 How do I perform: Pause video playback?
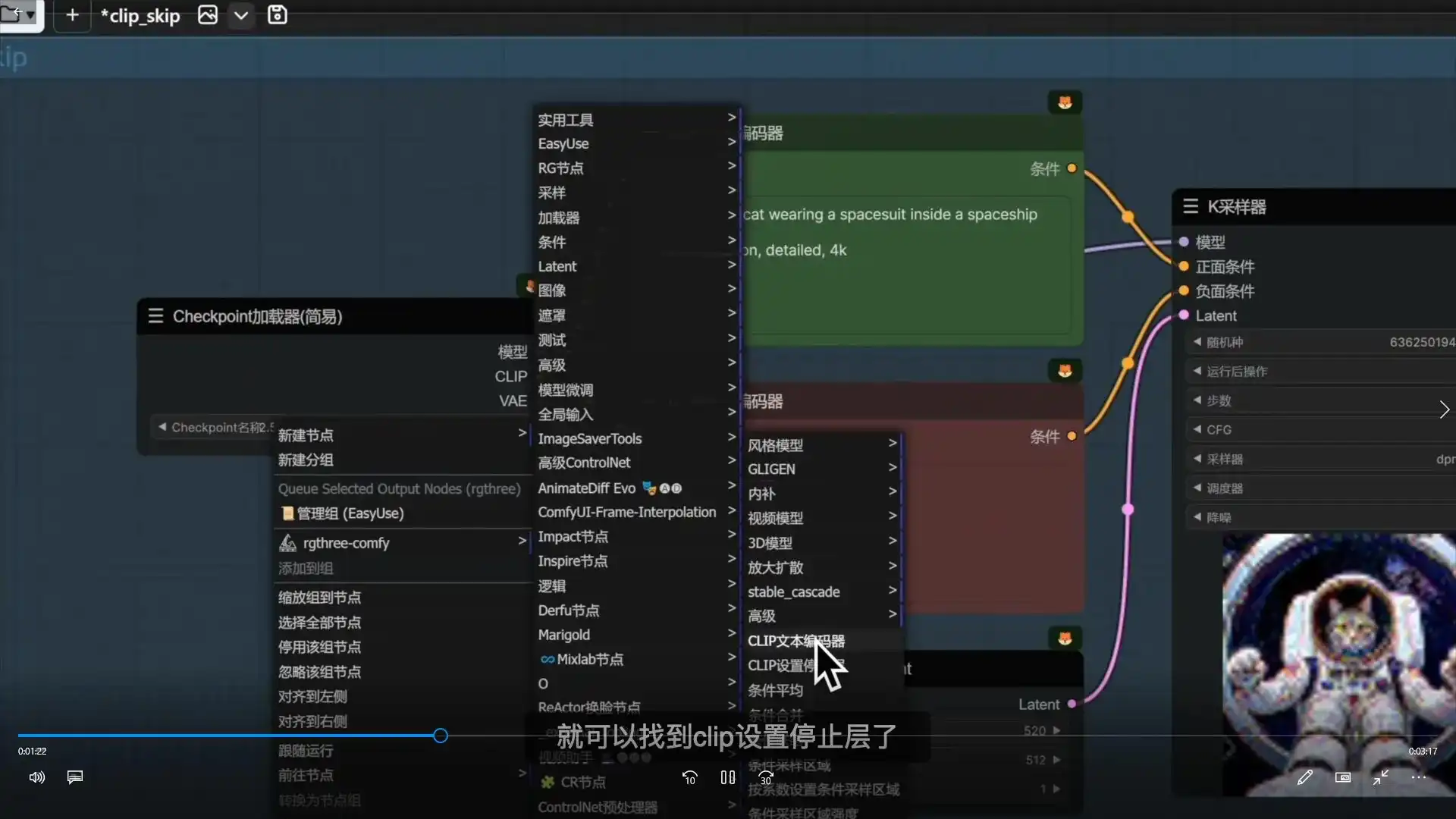click(726, 777)
